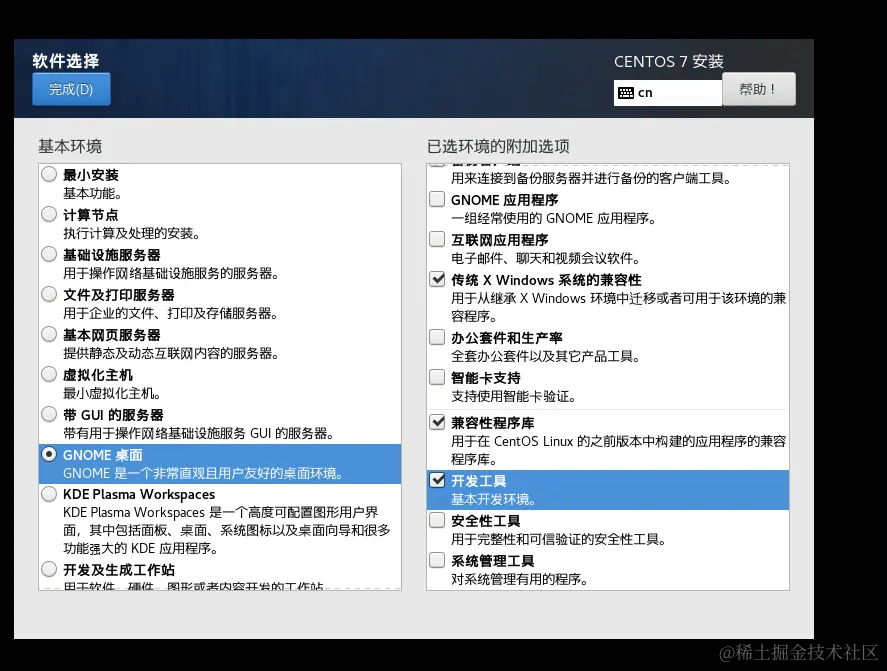Select 基础设施服务器 radio button
Viewport: 887px width, 671px height.
(x=49, y=255)
